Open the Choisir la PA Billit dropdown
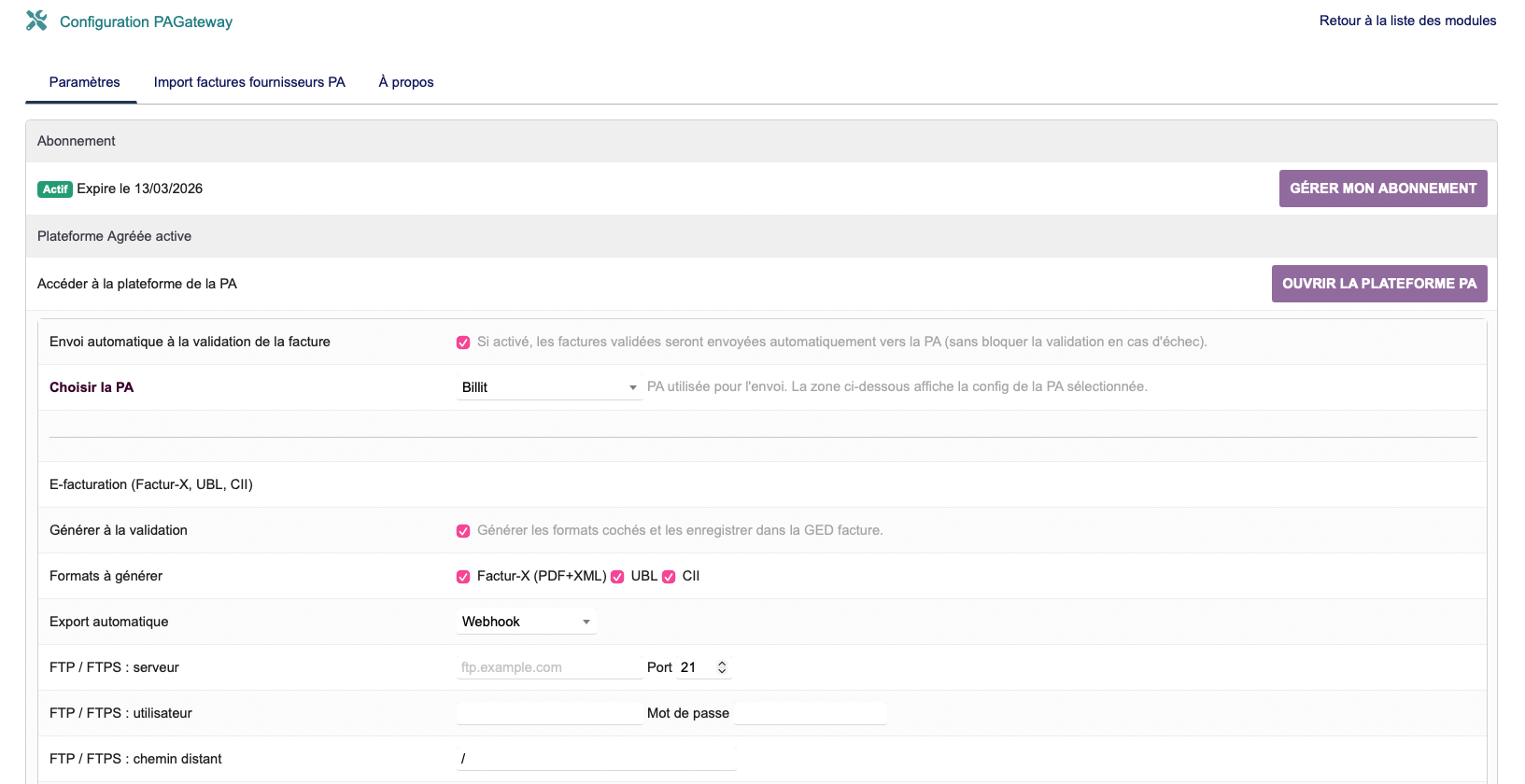The width and height of the screenshot is (1525, 784). click(x=549, y=387)
